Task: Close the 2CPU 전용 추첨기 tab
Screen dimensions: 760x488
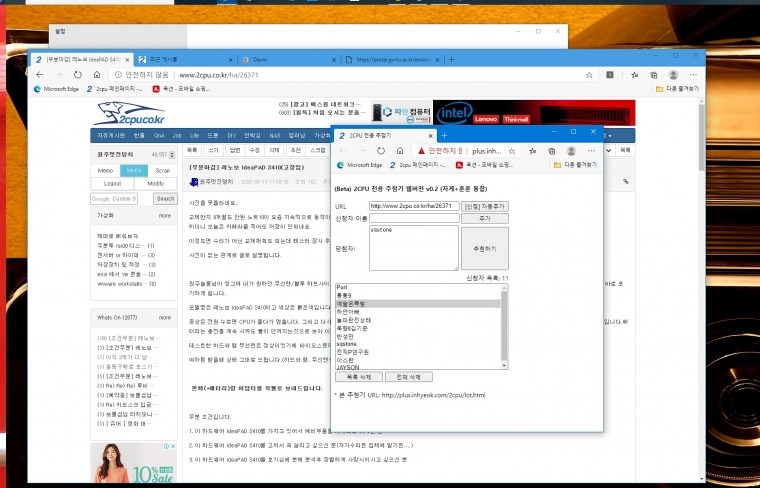Action: pos(430,136)
